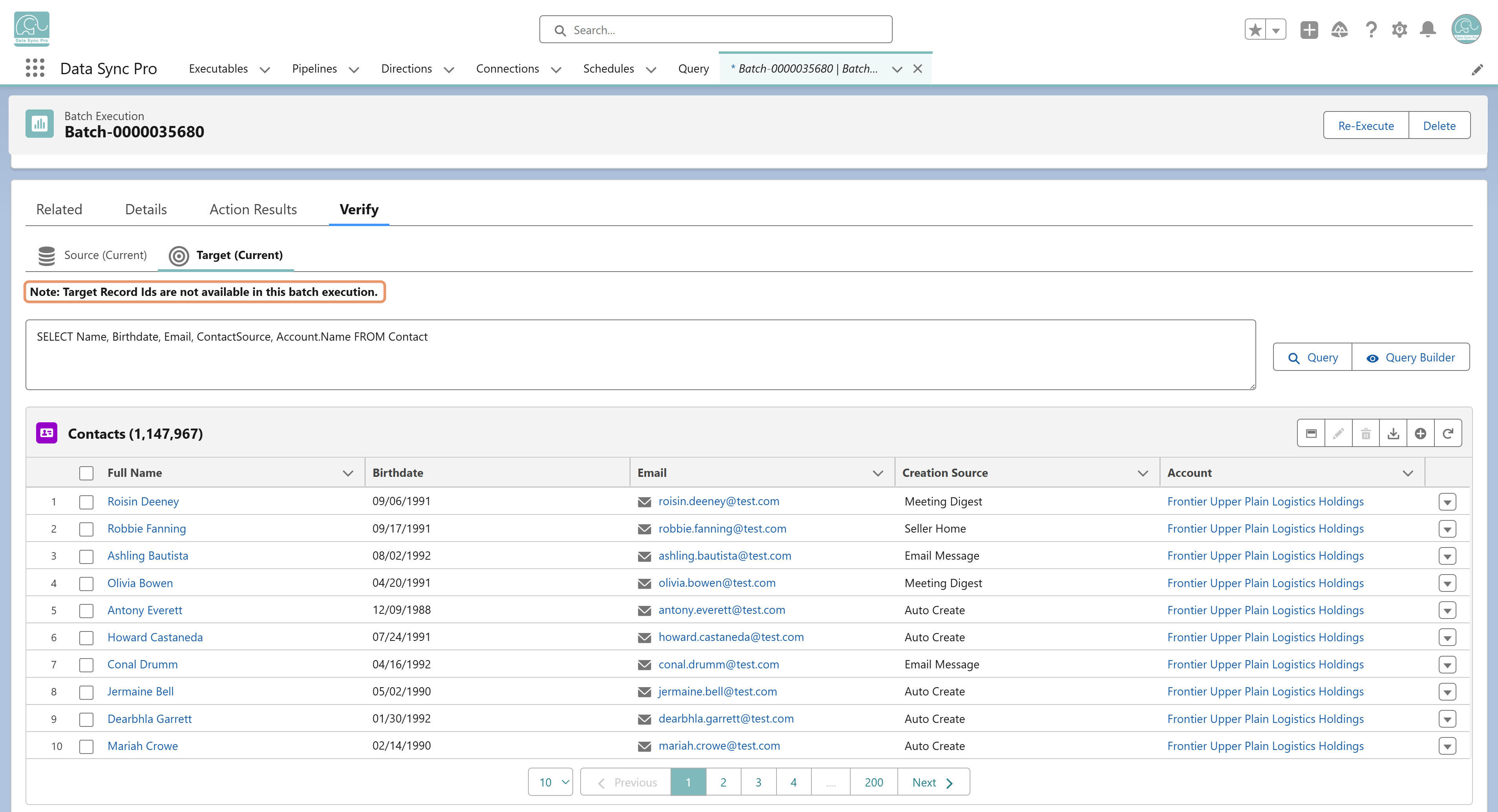Screen dimensions: 1498x812
Task: Open the setup gear icon
Action: tap(1399, 29)
